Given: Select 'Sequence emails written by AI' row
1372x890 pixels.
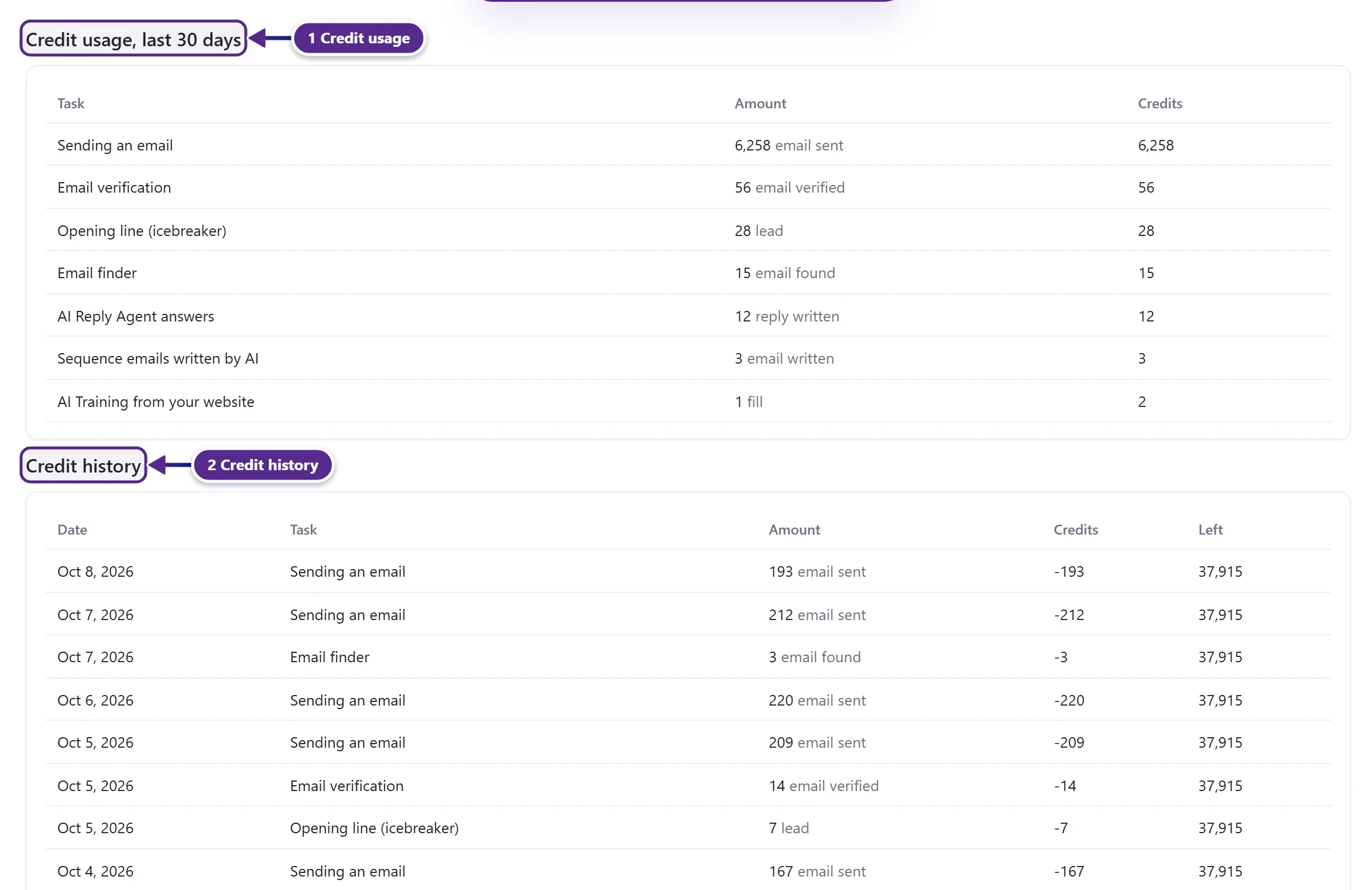Looking at the screenshot, I should pos(688,358).
